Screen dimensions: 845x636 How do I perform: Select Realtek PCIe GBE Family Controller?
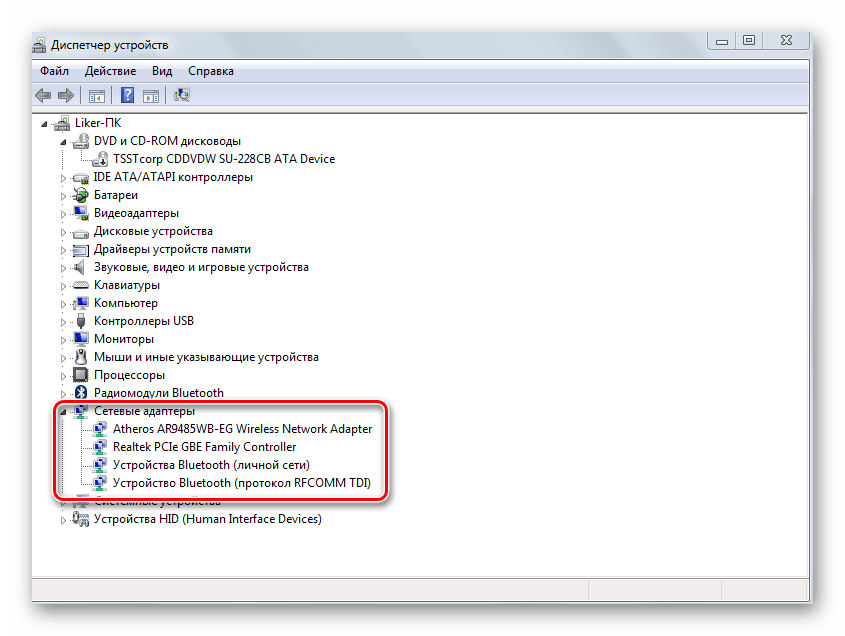pyautogui.click(x=204, y=447)
